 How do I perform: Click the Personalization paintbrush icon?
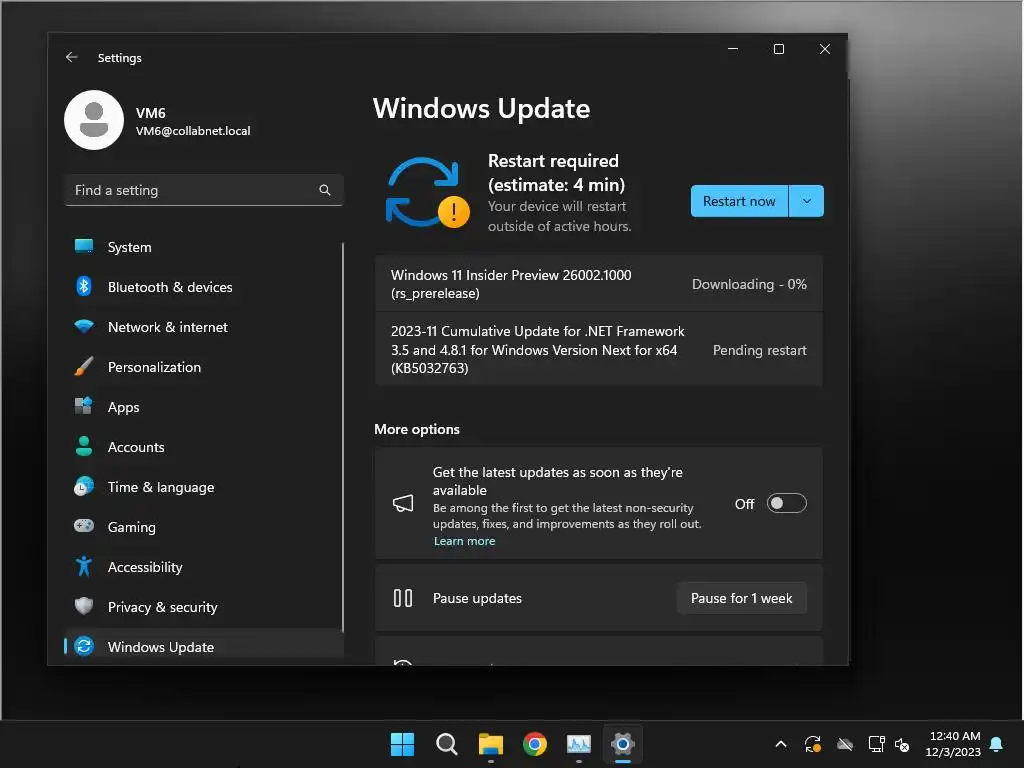pos(84,366)
